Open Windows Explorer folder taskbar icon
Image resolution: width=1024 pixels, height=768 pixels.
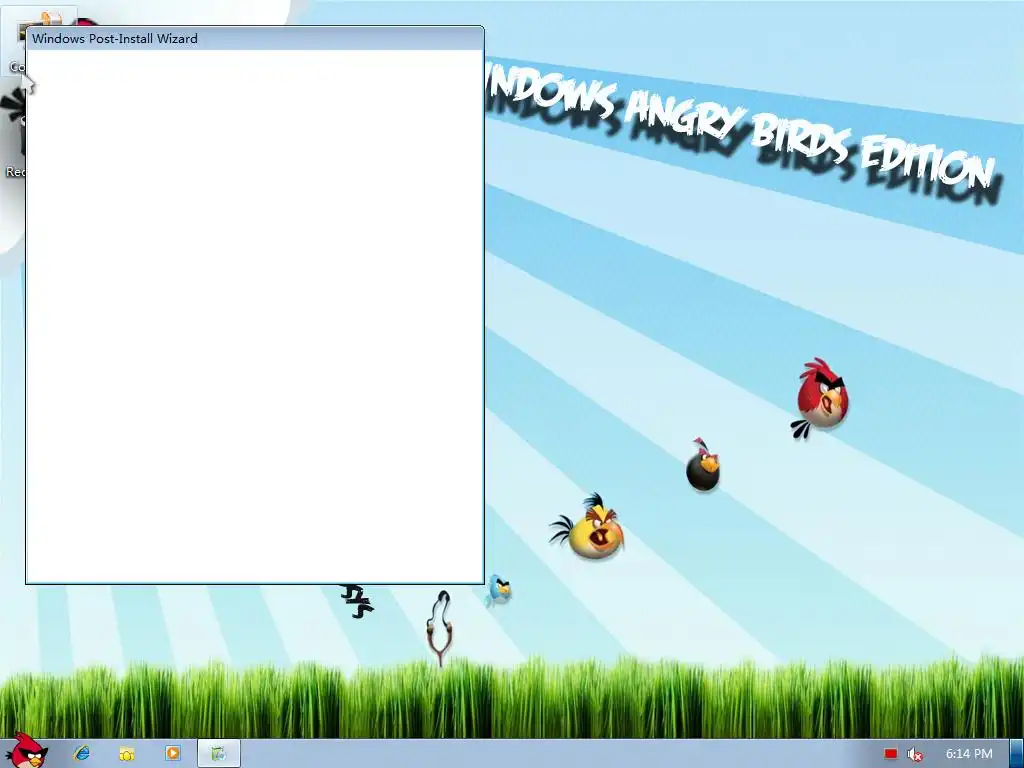[x=127, y=754]
